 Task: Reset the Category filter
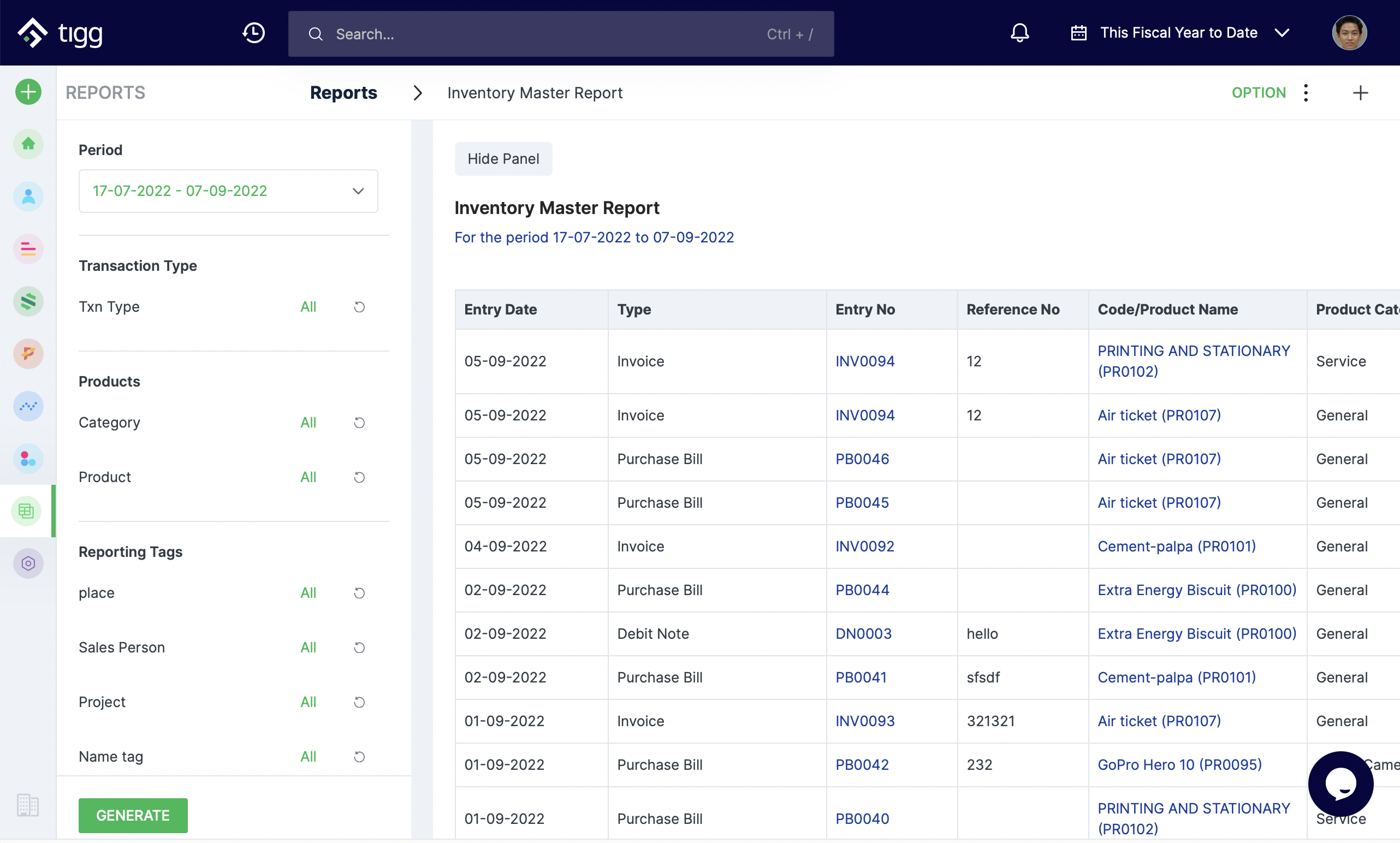(359, 423)
